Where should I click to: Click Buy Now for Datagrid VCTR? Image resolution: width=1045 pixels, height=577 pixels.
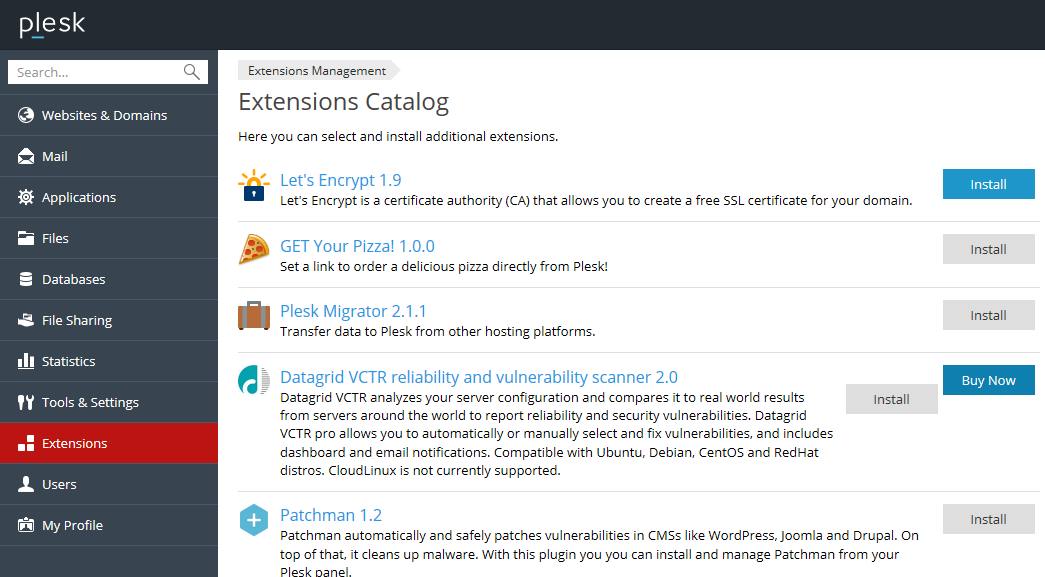click(x=988, y=380)
